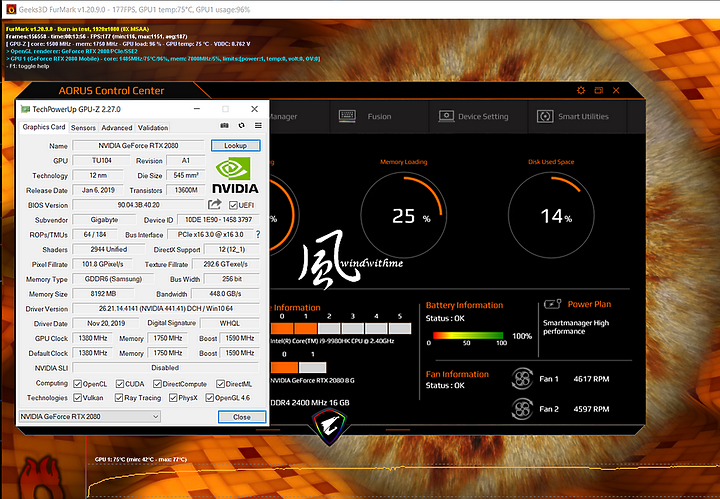Click the Digital Signature WHQL value
Screen dimensions: 720x499
[x=230, y=323]
